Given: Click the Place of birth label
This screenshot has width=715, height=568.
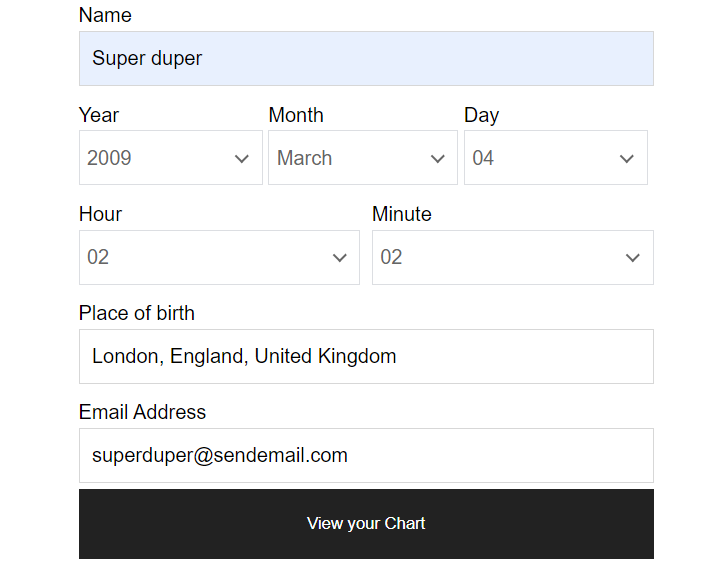Looking at the screenshot, I should click(x=137, y=313).
